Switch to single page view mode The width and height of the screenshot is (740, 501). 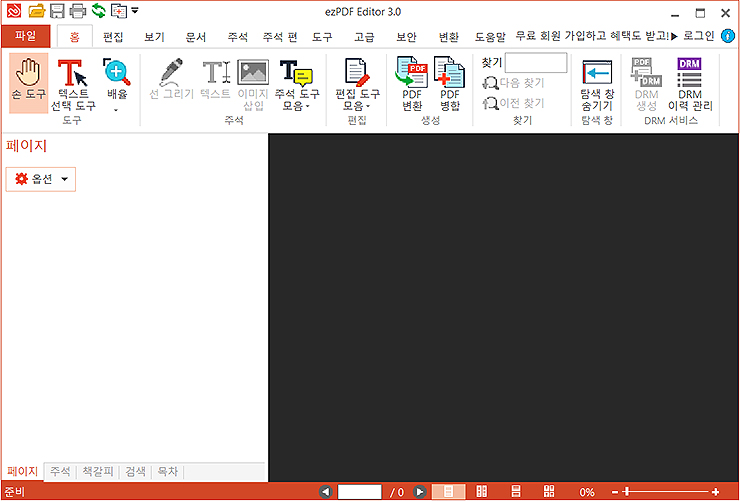(449, 492)
